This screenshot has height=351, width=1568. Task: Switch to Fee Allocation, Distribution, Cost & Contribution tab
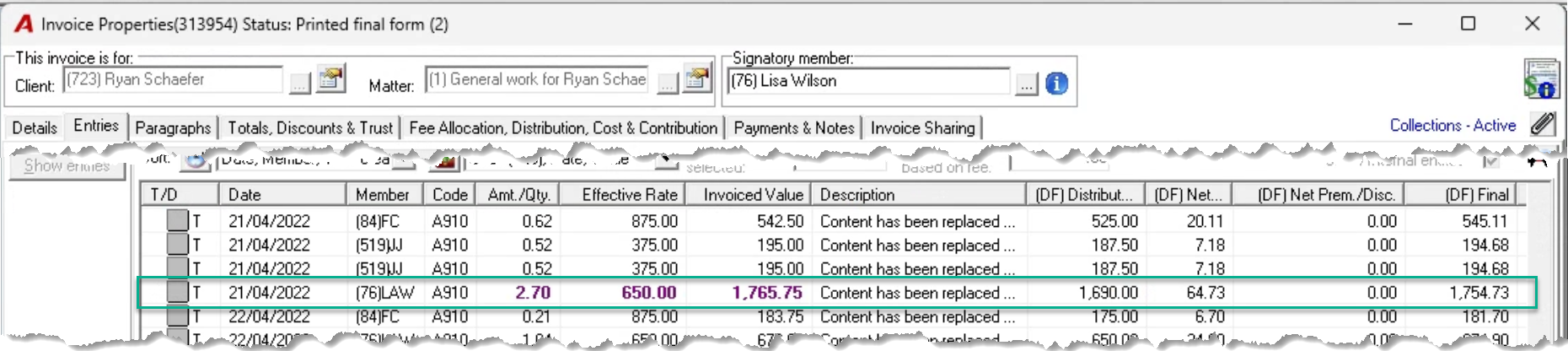[563, 127]
